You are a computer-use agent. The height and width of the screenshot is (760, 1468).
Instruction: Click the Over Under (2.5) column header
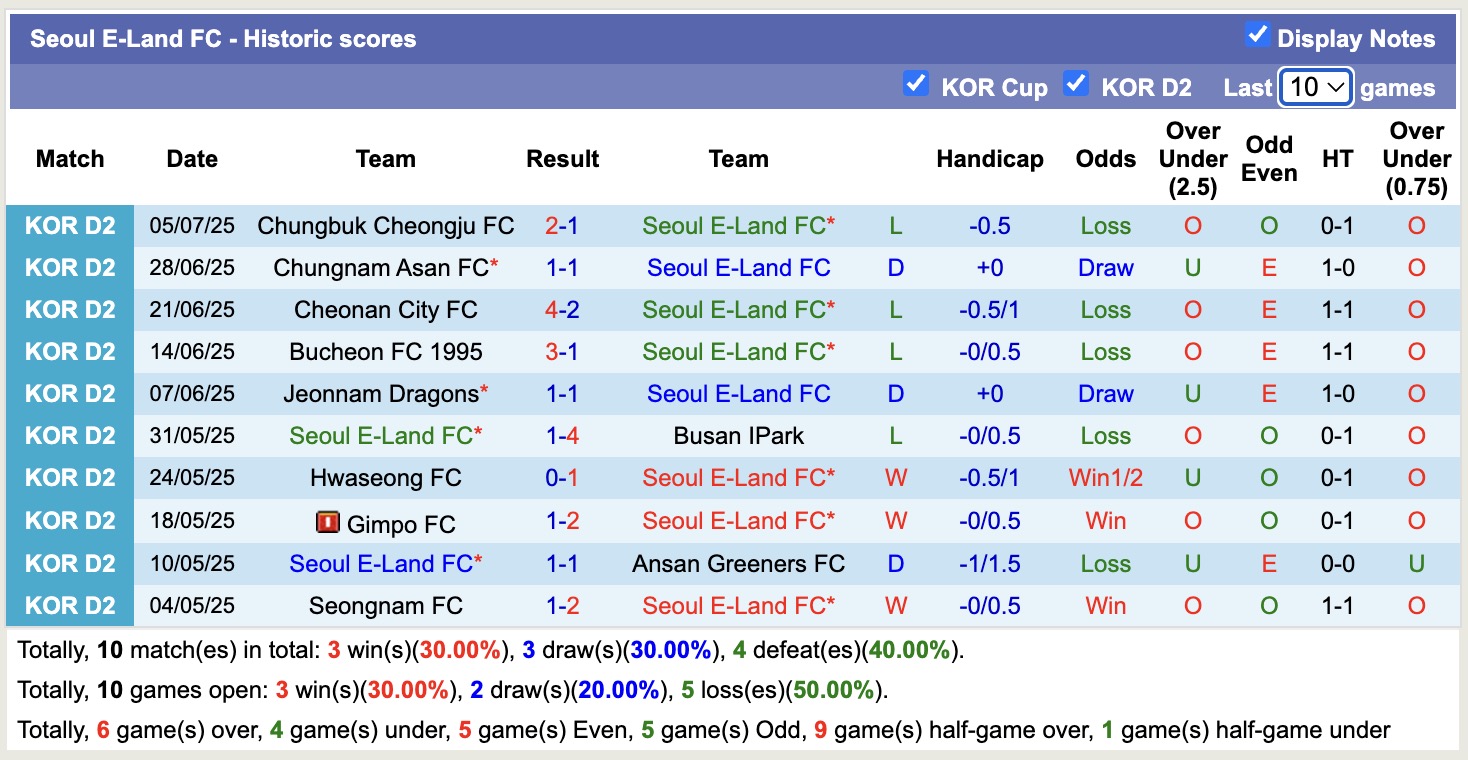click(1191, 158)
